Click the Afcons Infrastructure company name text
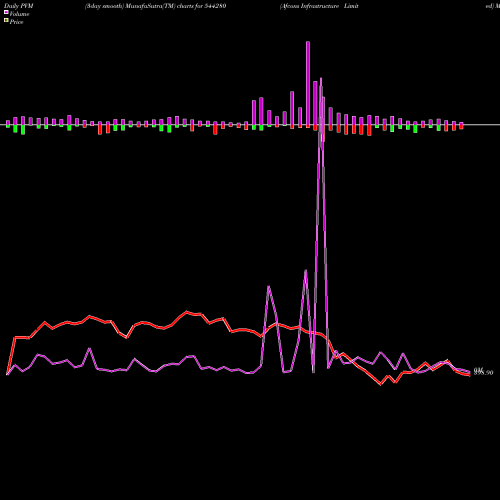Screen dimensions: 500x500 coord(319,6)
